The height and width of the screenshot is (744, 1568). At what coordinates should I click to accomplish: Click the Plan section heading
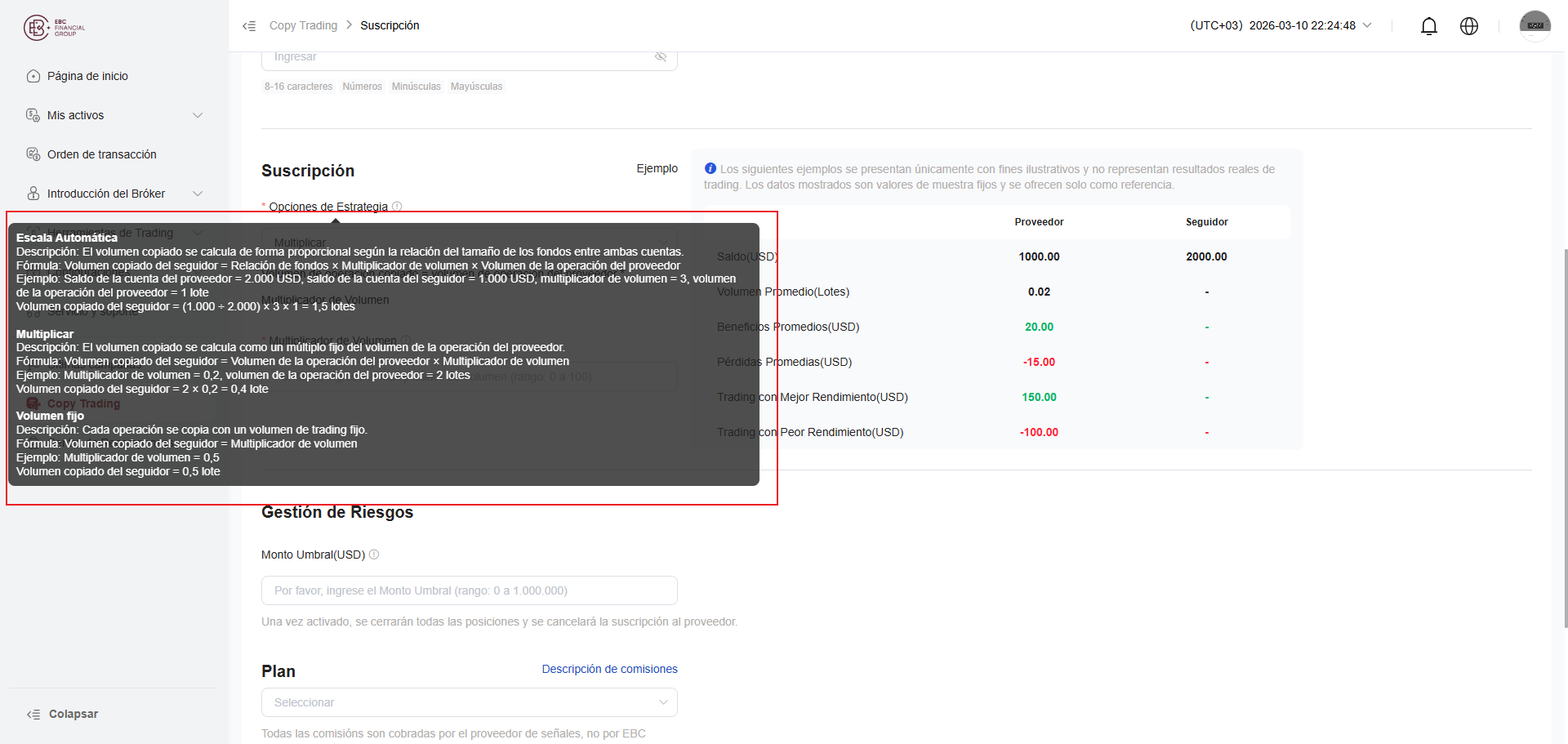click(278, 671)
